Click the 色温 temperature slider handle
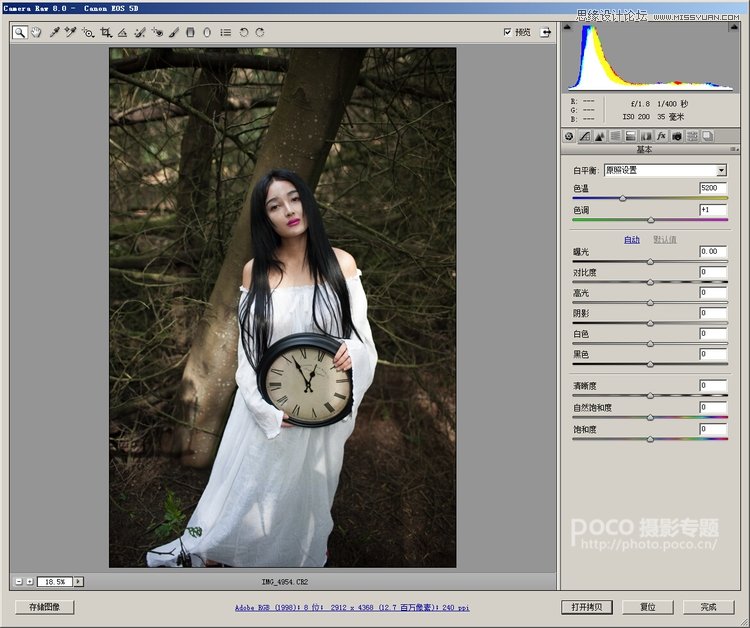This screenshot has height=628, width=750. pos(623,198)
